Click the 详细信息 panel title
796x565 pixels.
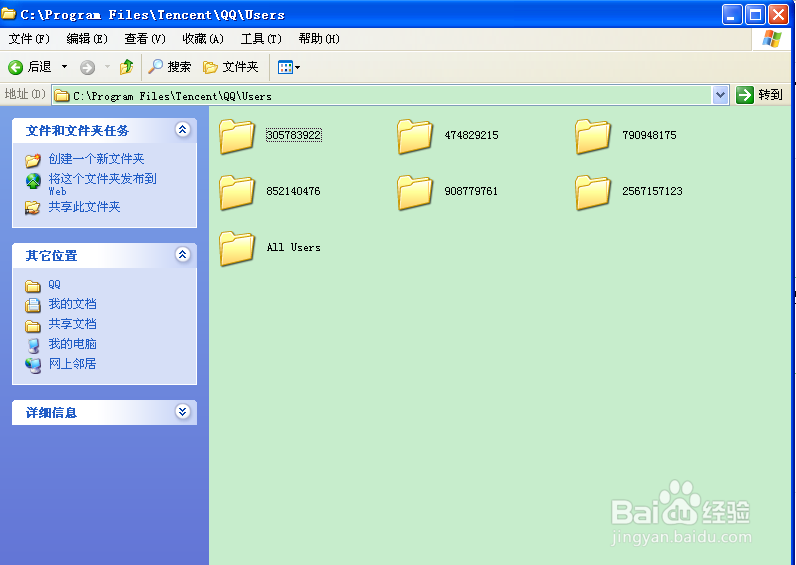pyautogui.click(x=51, y=413)
